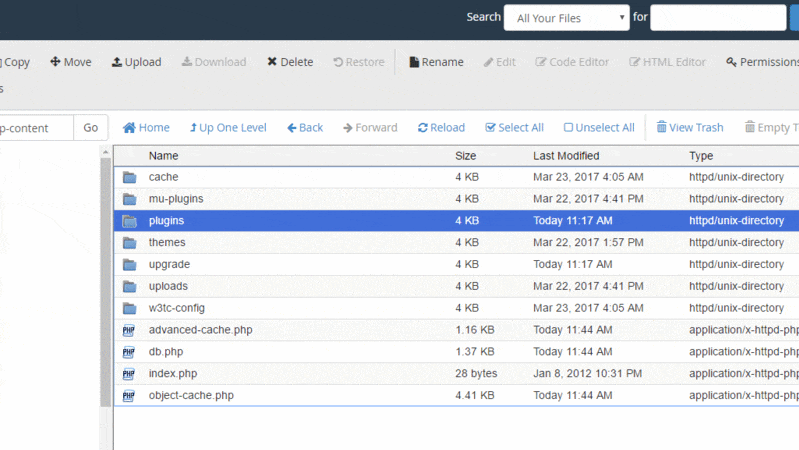This screenshot has height=450, width=799.
Task: Click the Restore toolbar button
Action: tap(359, 62)
